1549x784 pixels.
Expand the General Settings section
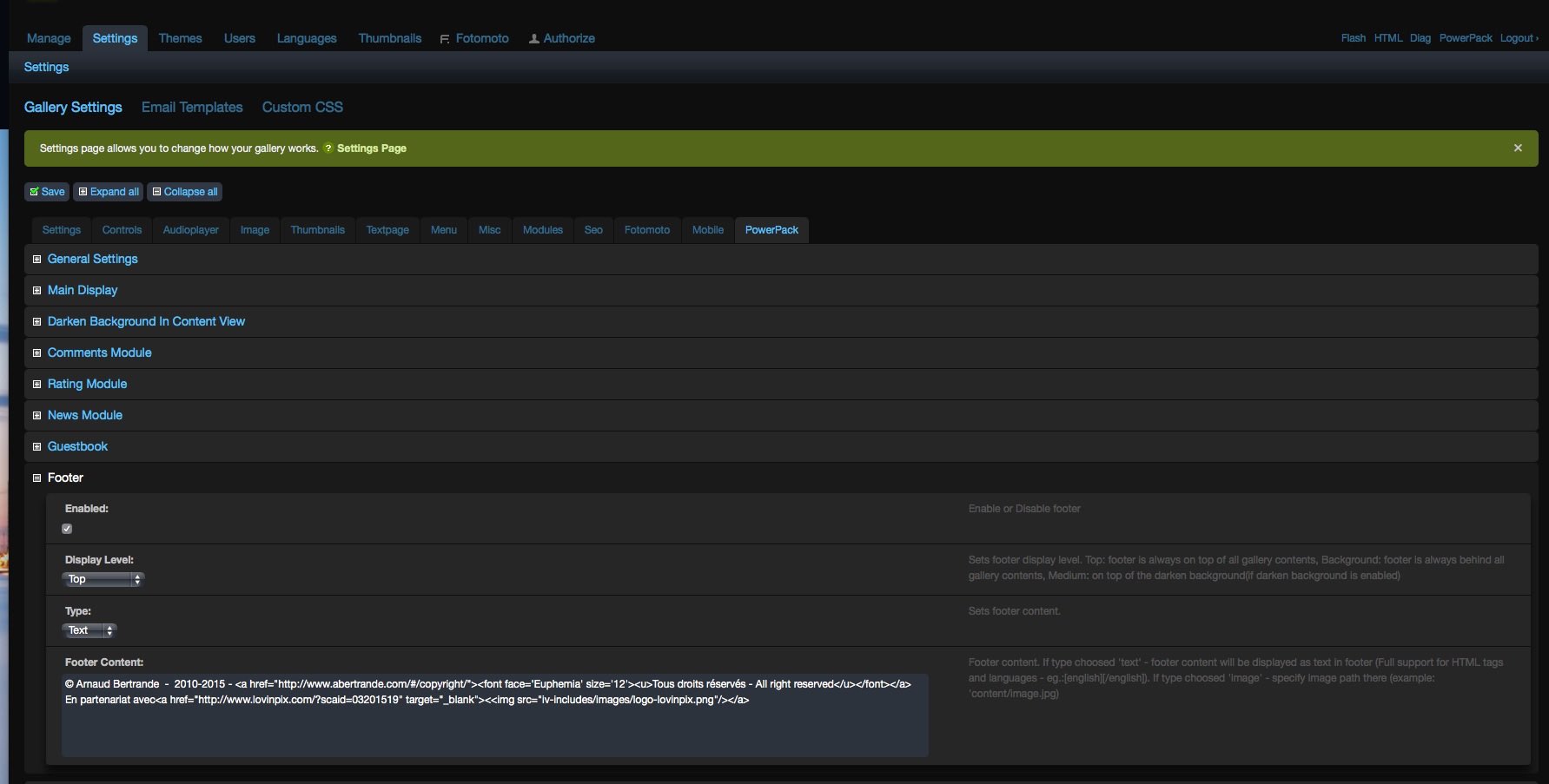coord(92,259)
